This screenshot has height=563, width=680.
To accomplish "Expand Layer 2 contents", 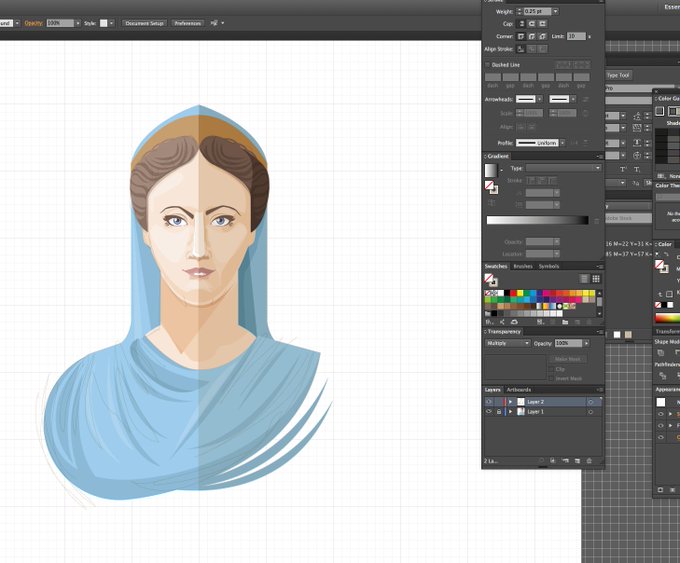I will [x=510, y=402].
